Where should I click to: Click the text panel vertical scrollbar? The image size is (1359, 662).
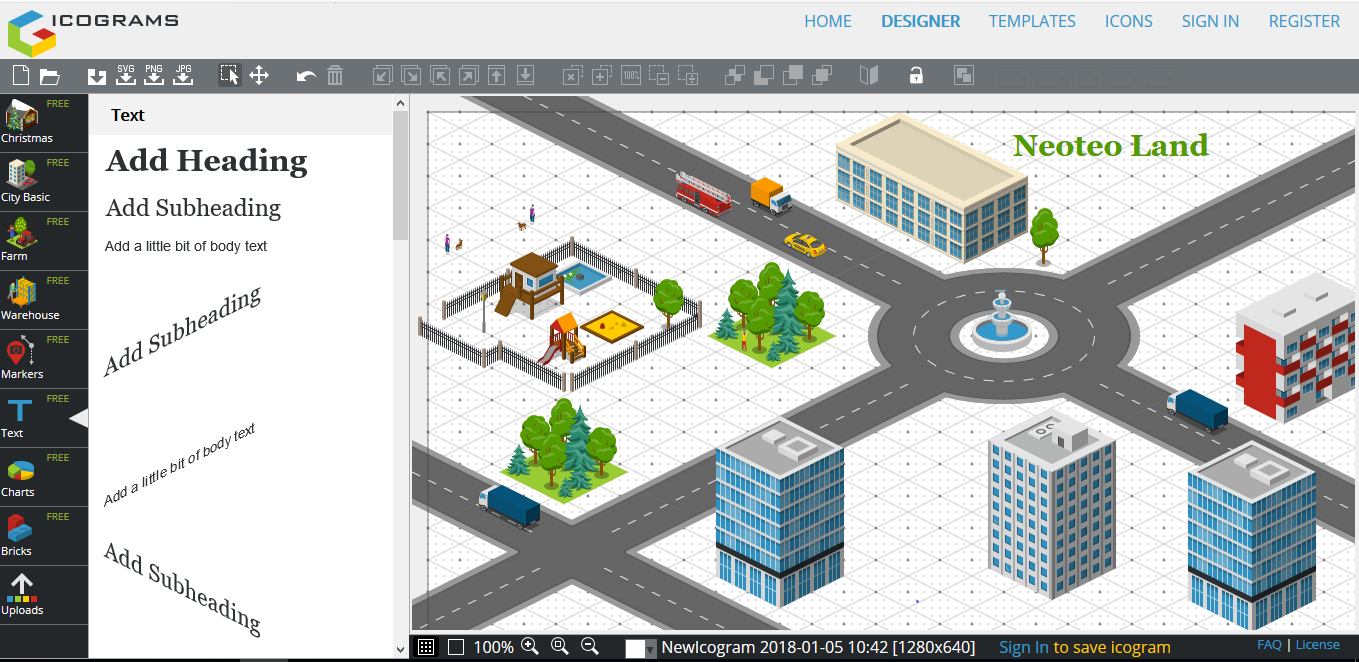point(400,176)
